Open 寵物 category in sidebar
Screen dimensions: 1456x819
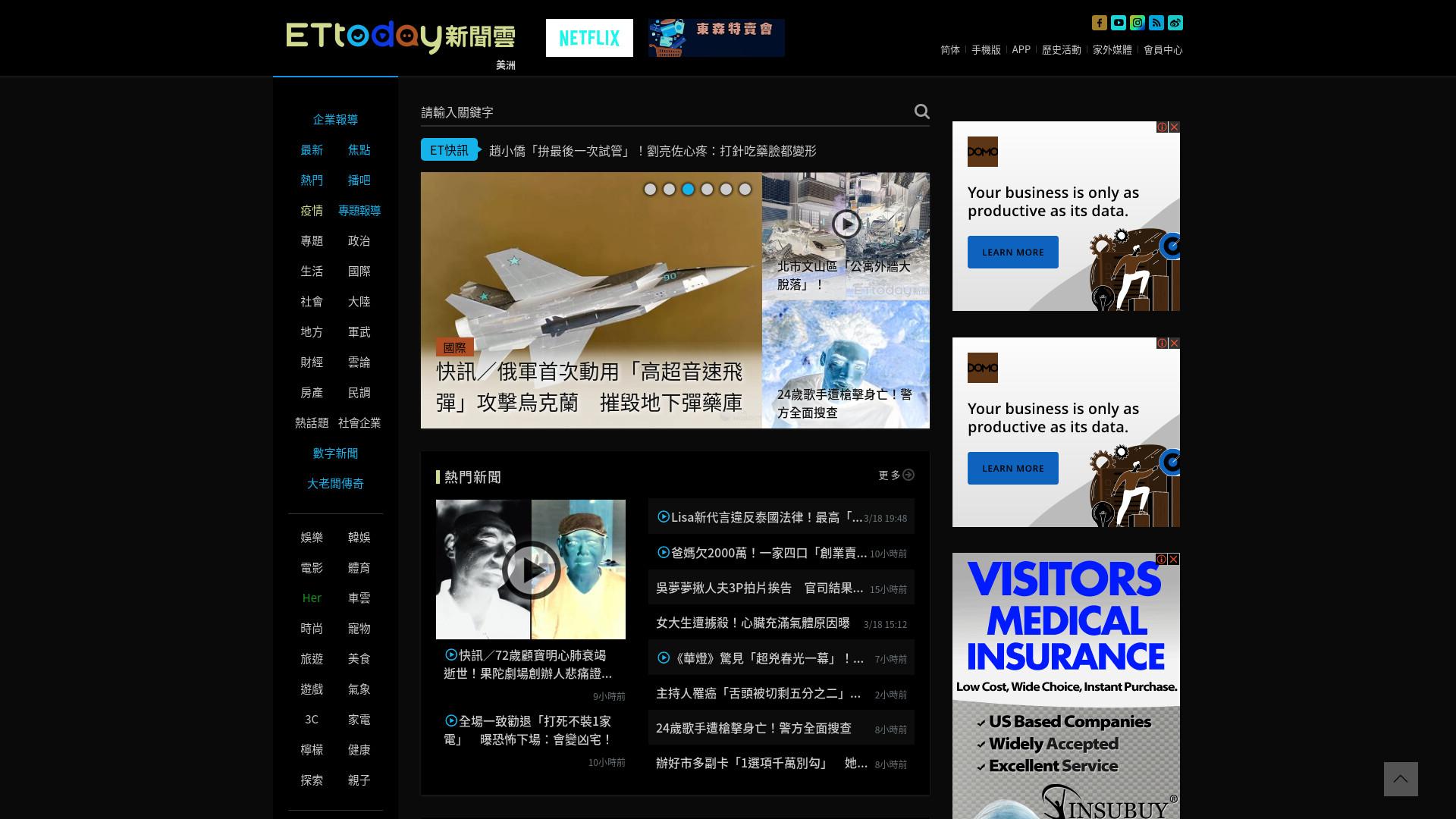[x=359, y=628]
